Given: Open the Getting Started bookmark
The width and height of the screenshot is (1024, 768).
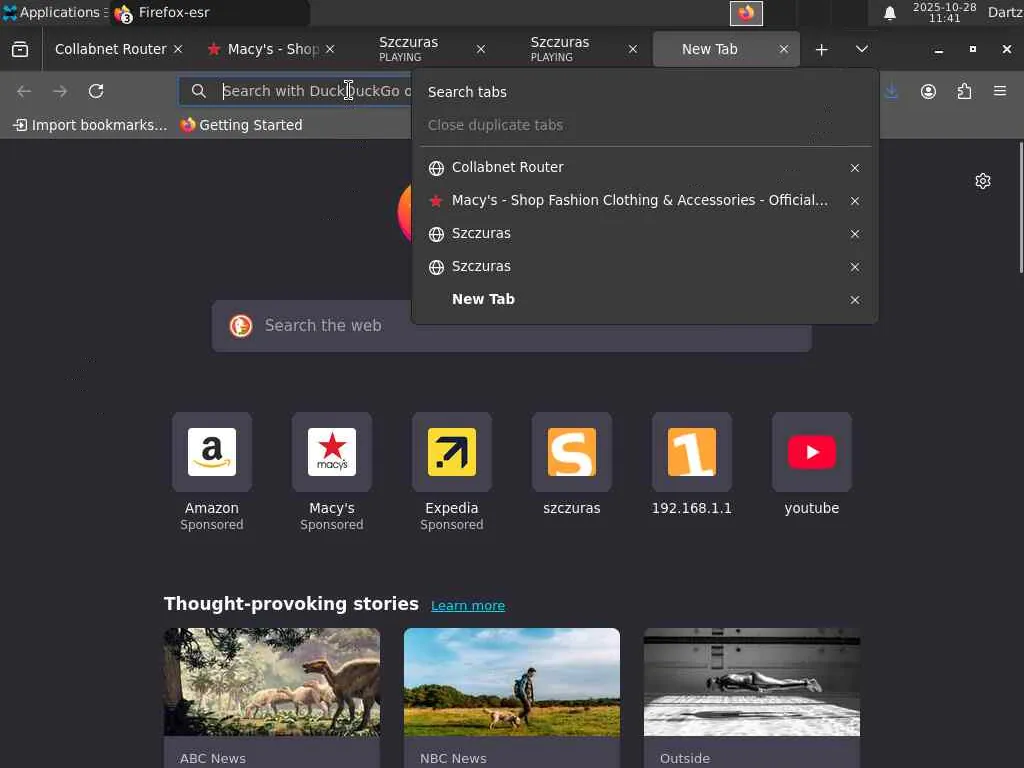Looking at the screenshot, I should tap(242, 125).
